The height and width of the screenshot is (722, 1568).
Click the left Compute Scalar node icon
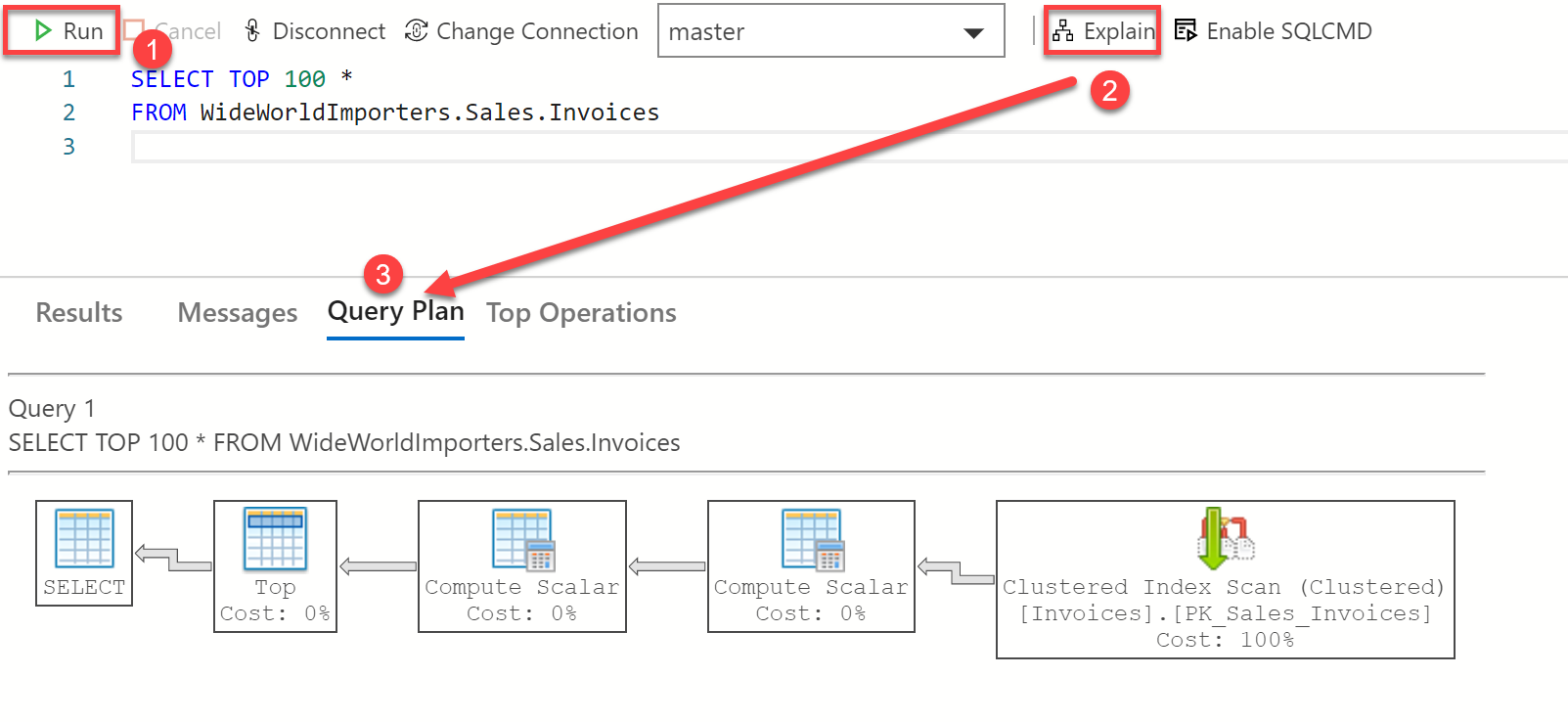[x=523, y=540]
